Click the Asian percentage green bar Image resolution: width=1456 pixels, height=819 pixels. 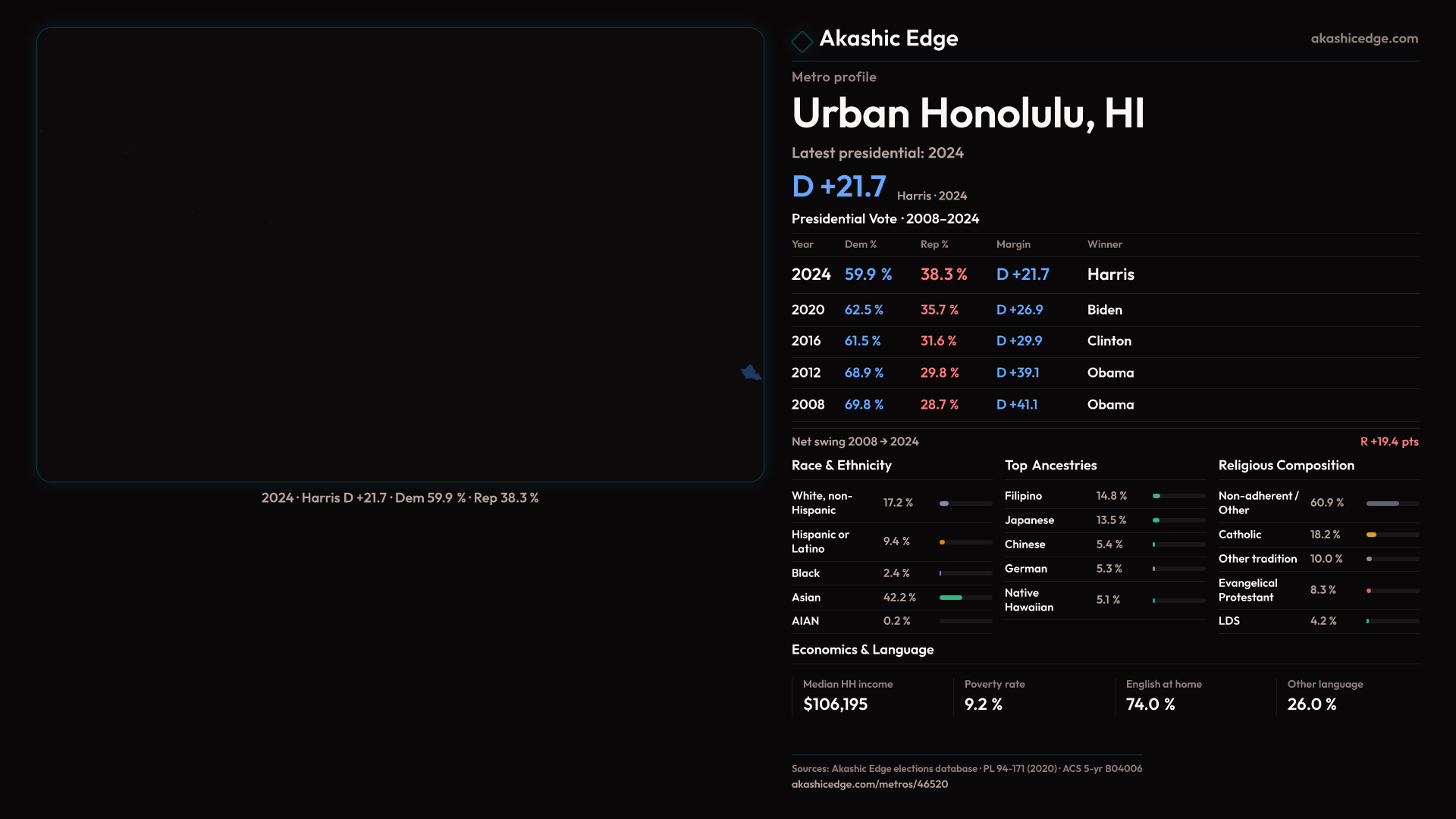click(x=951, y=598)
